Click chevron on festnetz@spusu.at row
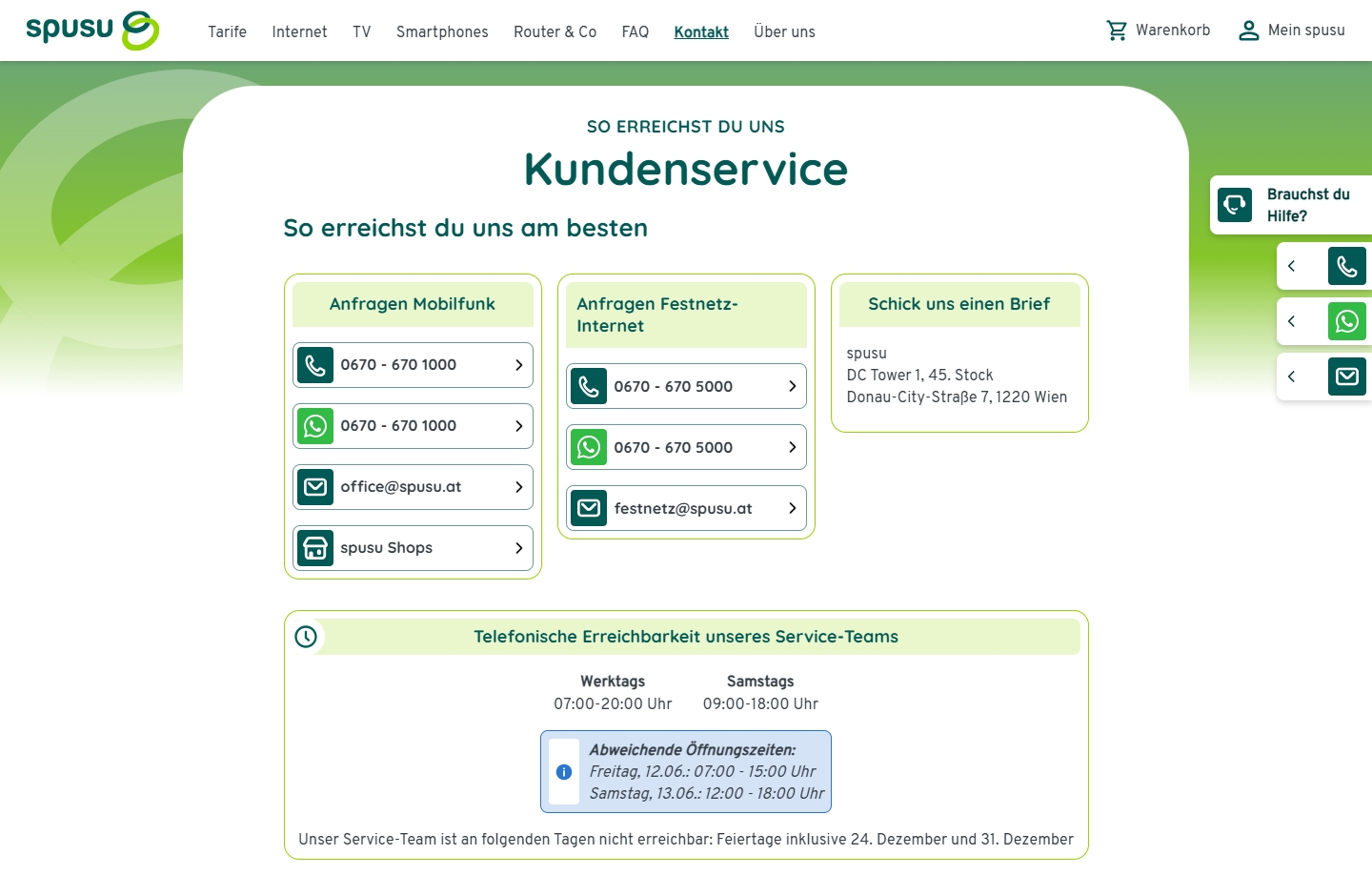 coord(792,508)
